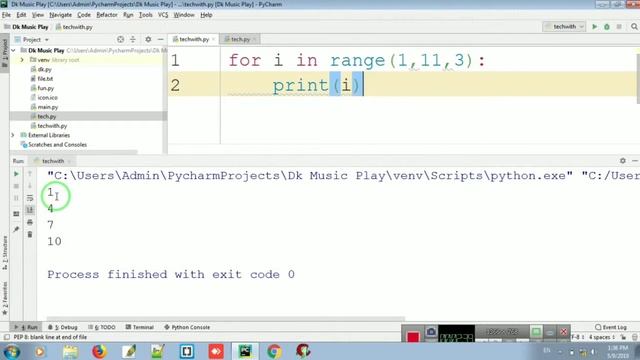Select techwith.py in project tree

click(52, 126)
